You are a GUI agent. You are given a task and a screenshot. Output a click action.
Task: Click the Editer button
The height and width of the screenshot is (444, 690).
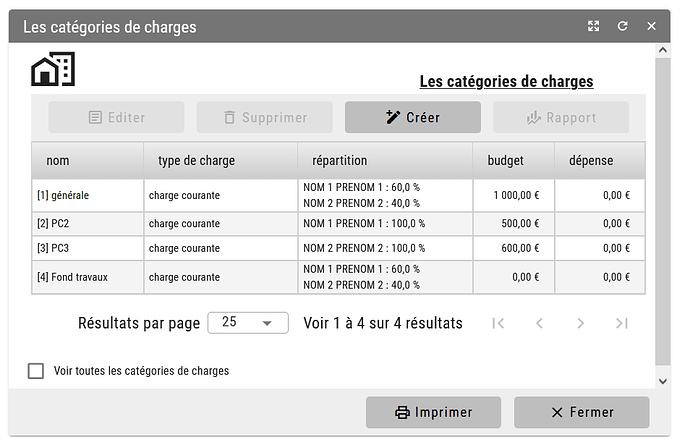tap(116, 117)
